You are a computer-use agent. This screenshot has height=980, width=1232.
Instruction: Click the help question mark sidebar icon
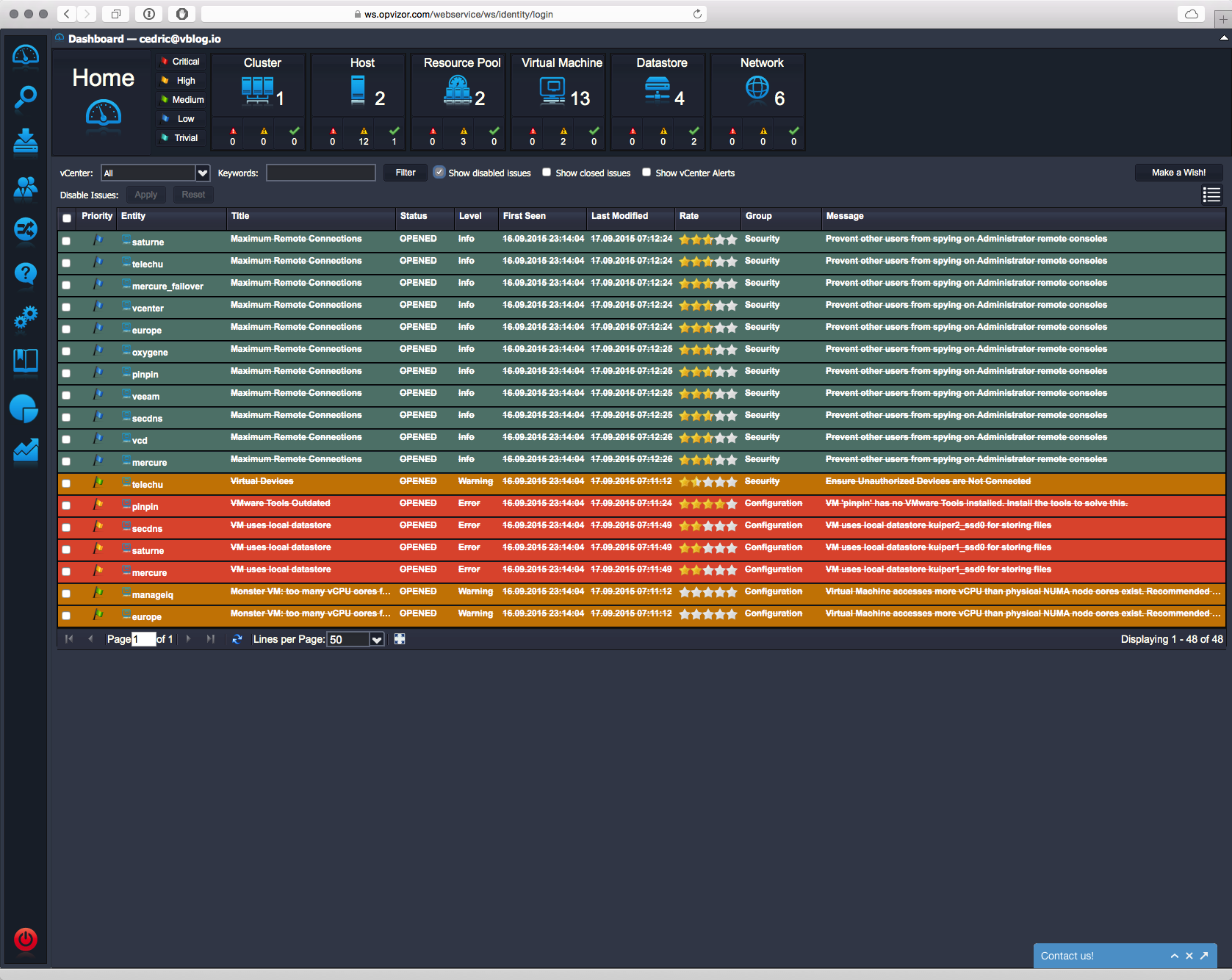point(26,273)
